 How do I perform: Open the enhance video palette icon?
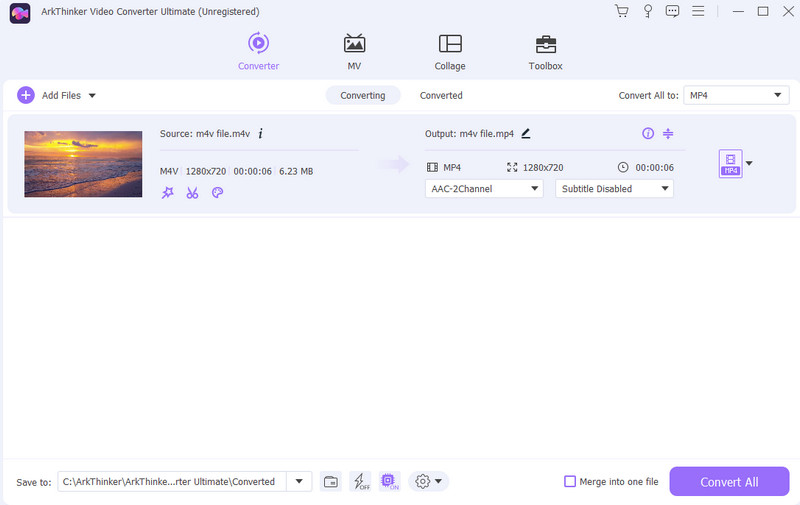[x=217, y=192]
